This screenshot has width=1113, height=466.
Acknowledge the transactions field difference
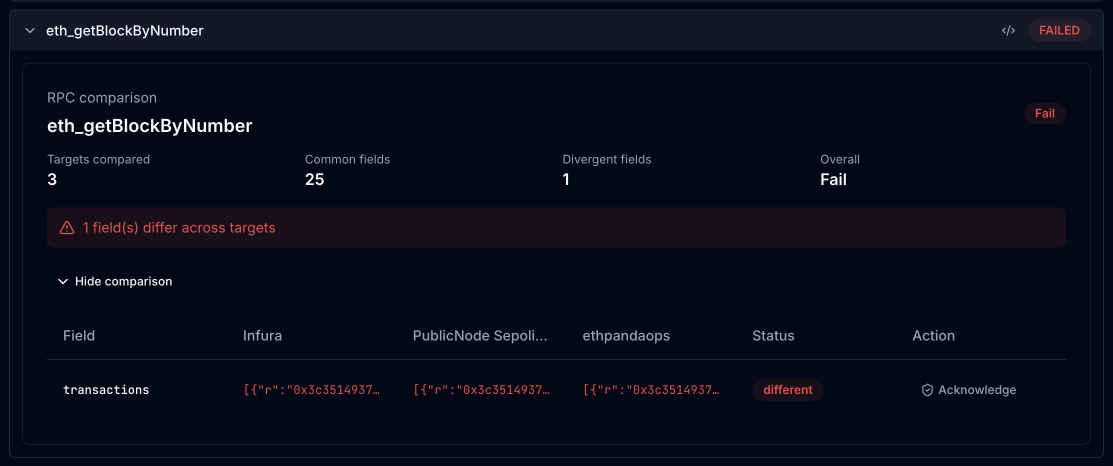(968, 390)
